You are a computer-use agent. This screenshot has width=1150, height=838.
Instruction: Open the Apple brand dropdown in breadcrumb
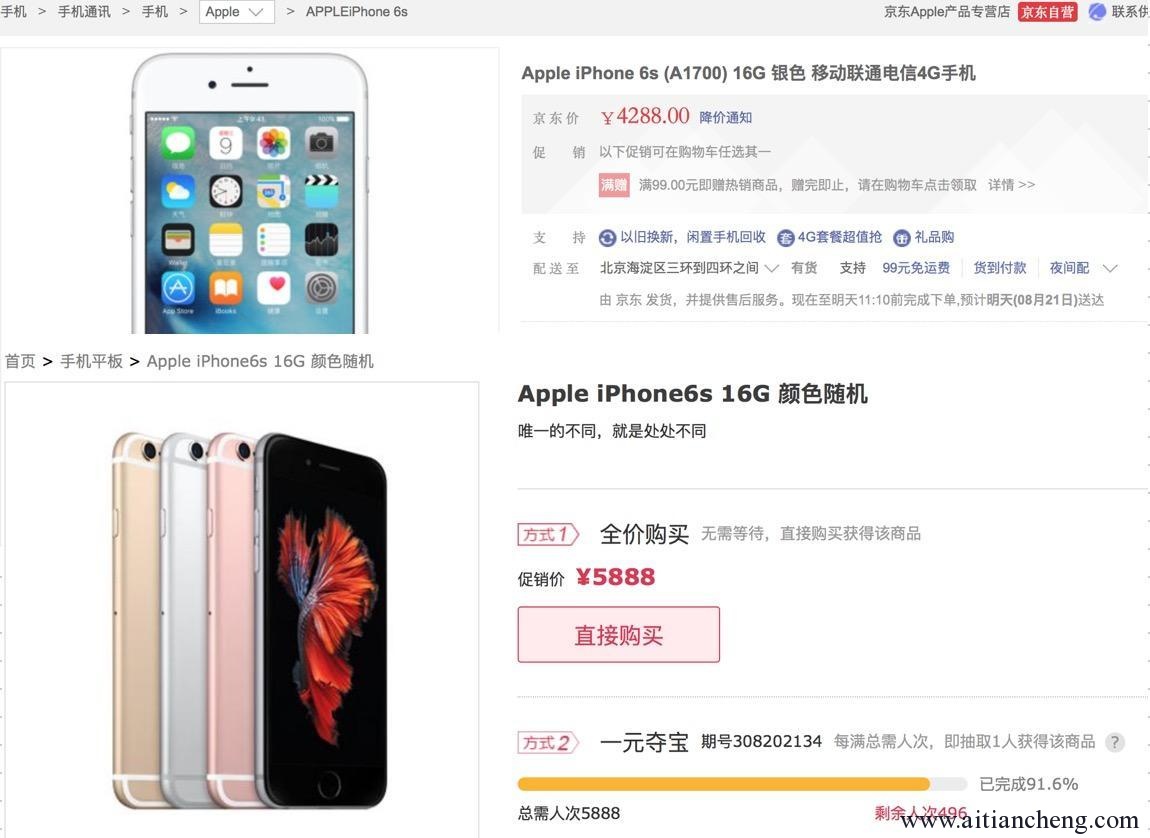[236, 12]
